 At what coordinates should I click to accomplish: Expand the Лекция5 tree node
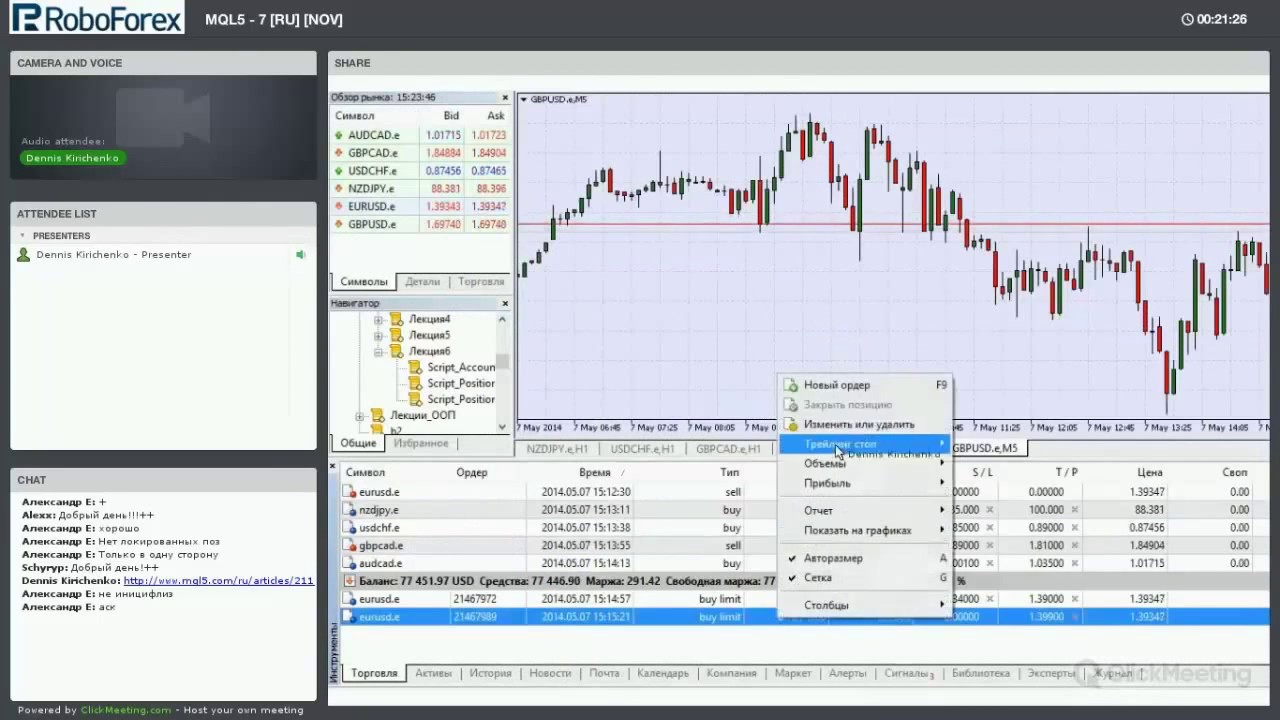pos(379,336)
